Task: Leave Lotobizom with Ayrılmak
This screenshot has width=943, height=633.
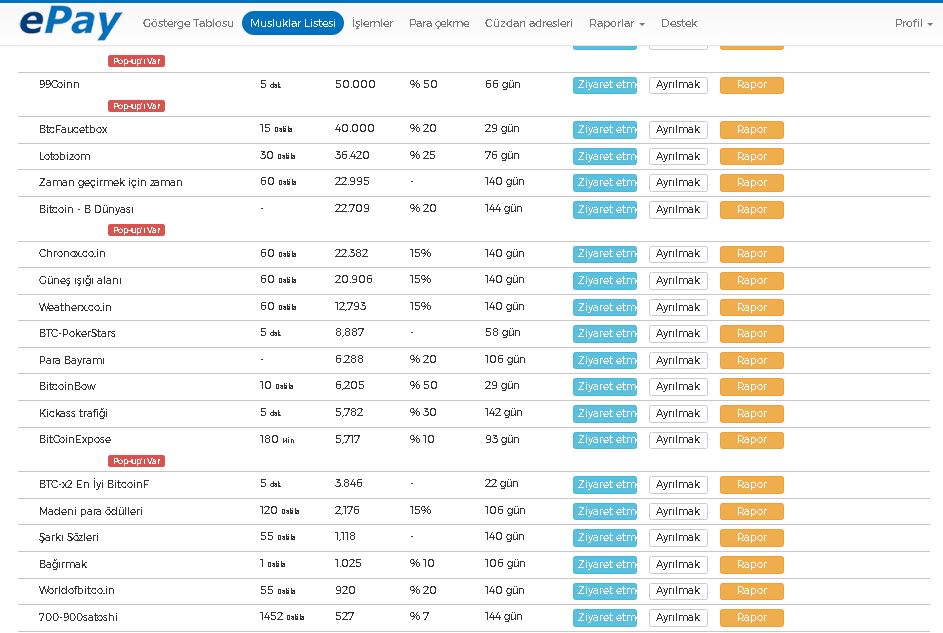Action: pyautogui.click(x=678, y=156)
